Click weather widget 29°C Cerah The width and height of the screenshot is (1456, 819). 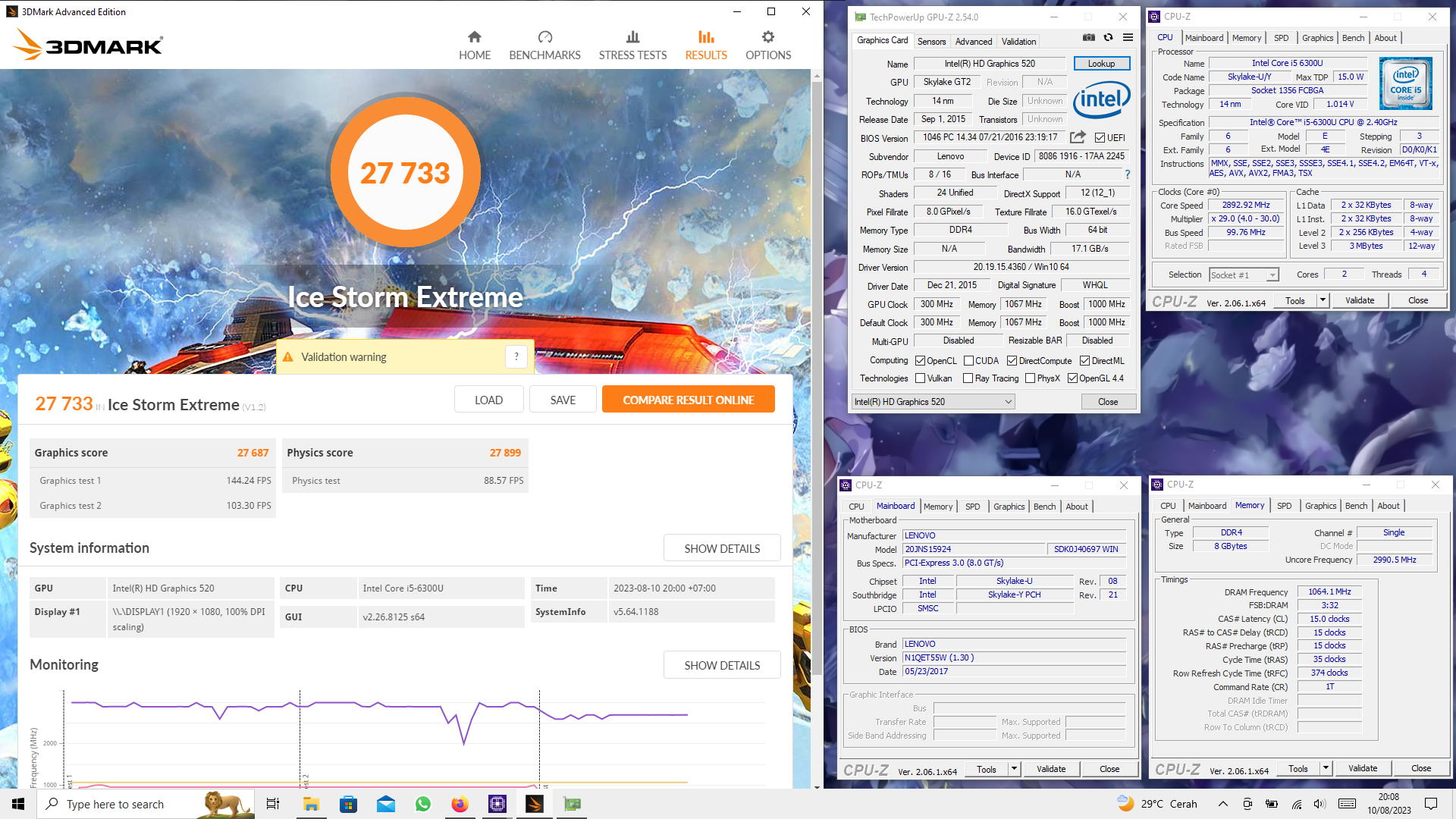tap(1156, 804)
